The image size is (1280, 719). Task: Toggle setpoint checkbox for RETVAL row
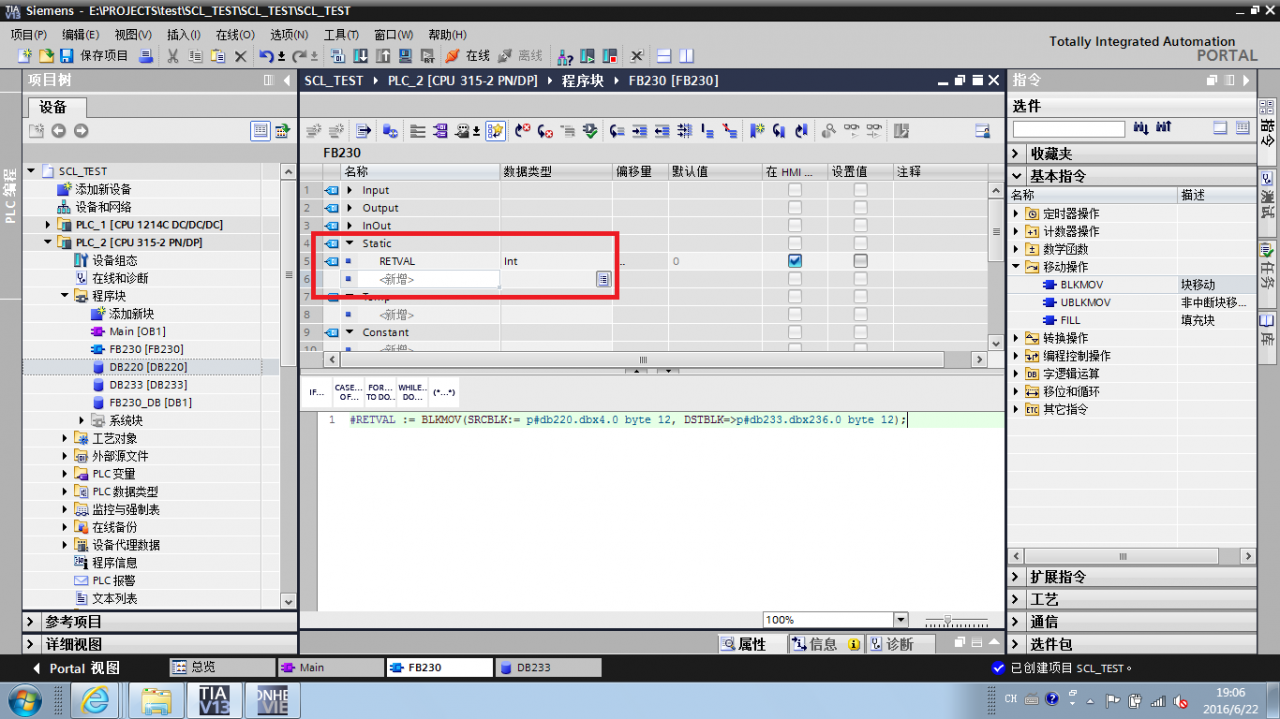pyautogui.click(x=860, y=261)
